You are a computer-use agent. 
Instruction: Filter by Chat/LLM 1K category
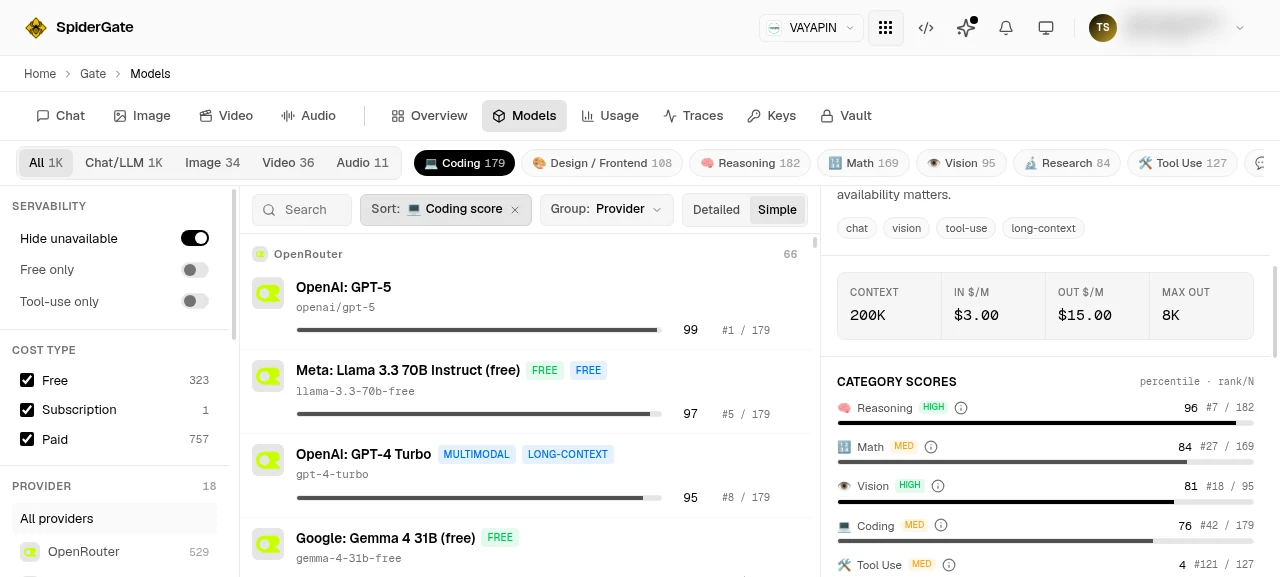coord(124,163)
